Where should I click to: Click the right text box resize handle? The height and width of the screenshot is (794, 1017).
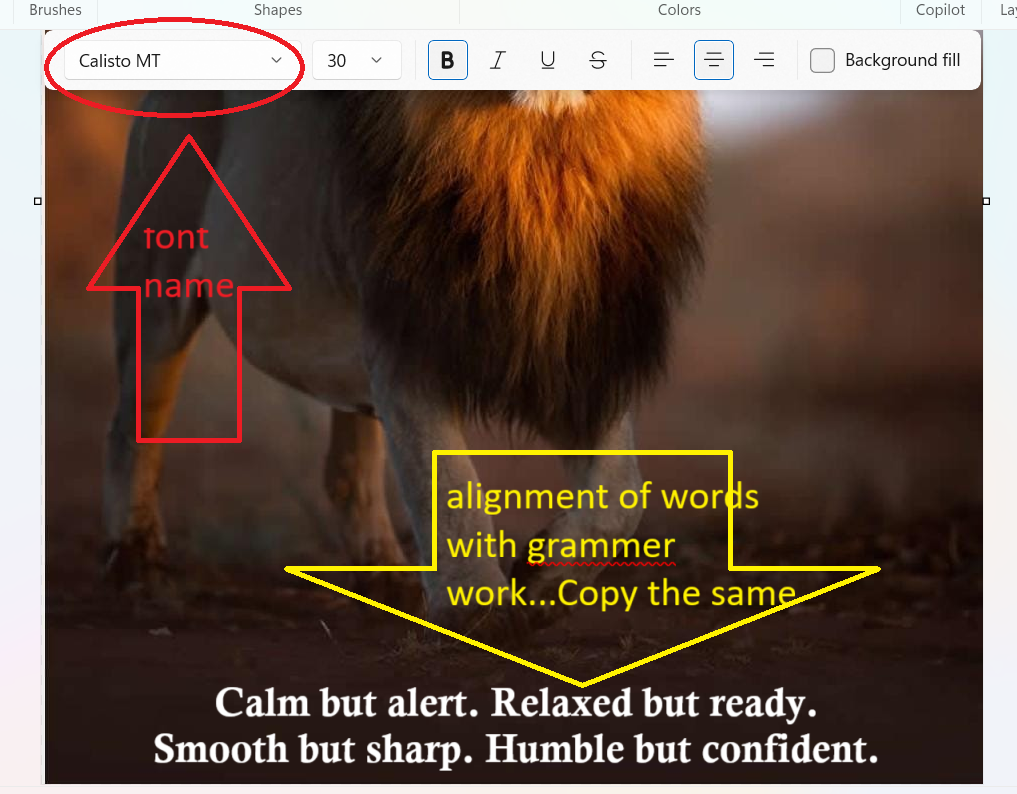tap(986, 201)
